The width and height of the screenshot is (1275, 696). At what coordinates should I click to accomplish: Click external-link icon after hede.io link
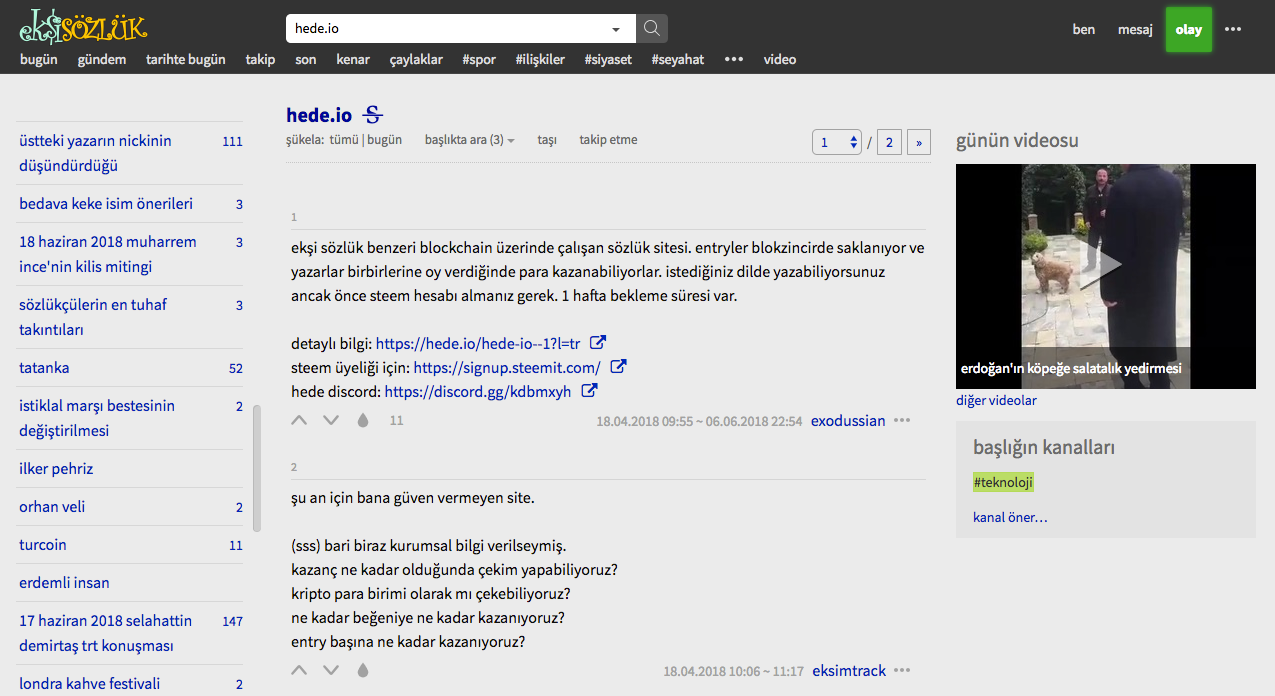click(598, 342)
